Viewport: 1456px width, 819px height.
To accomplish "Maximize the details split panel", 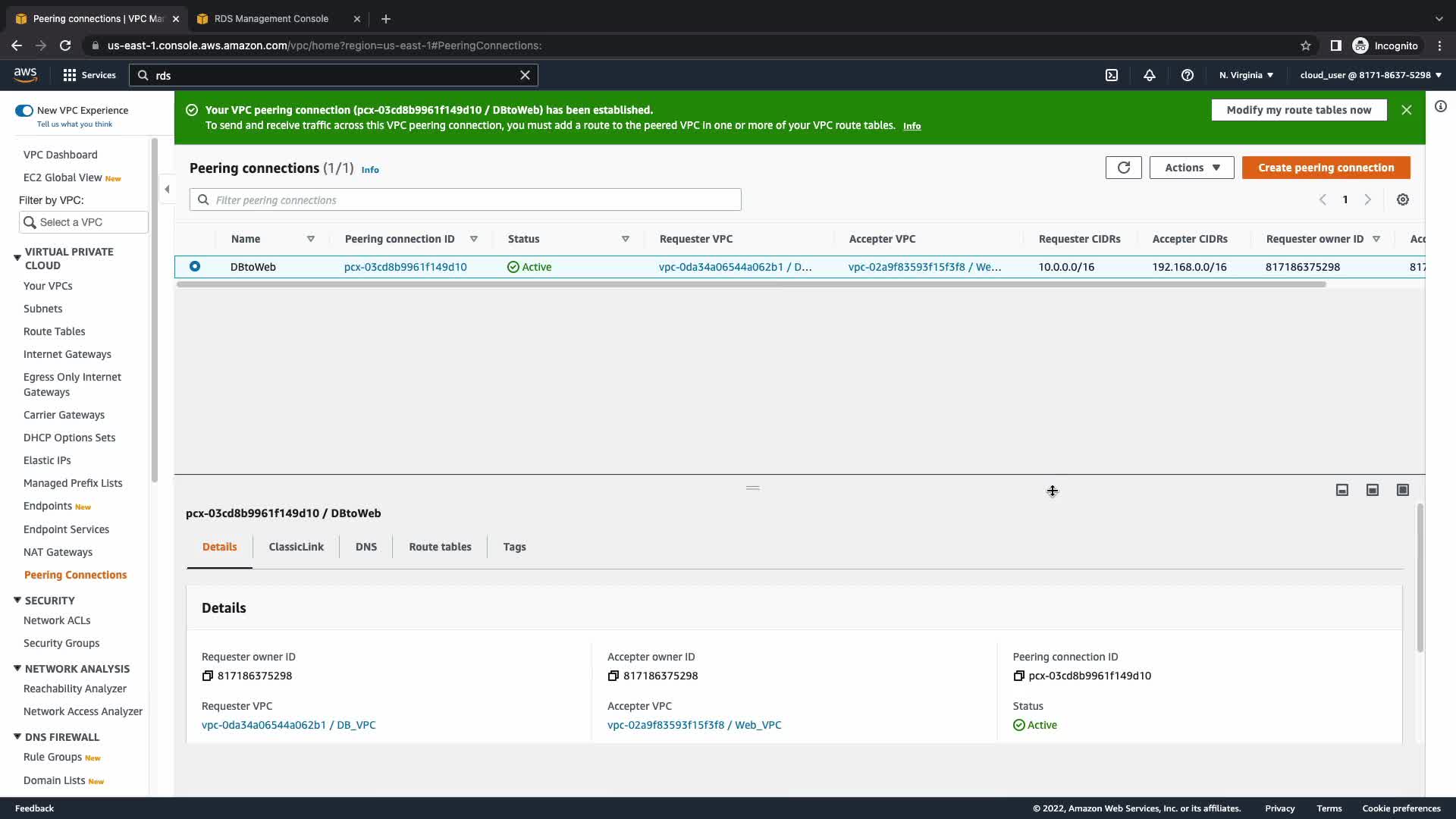I will [1403, 490].
